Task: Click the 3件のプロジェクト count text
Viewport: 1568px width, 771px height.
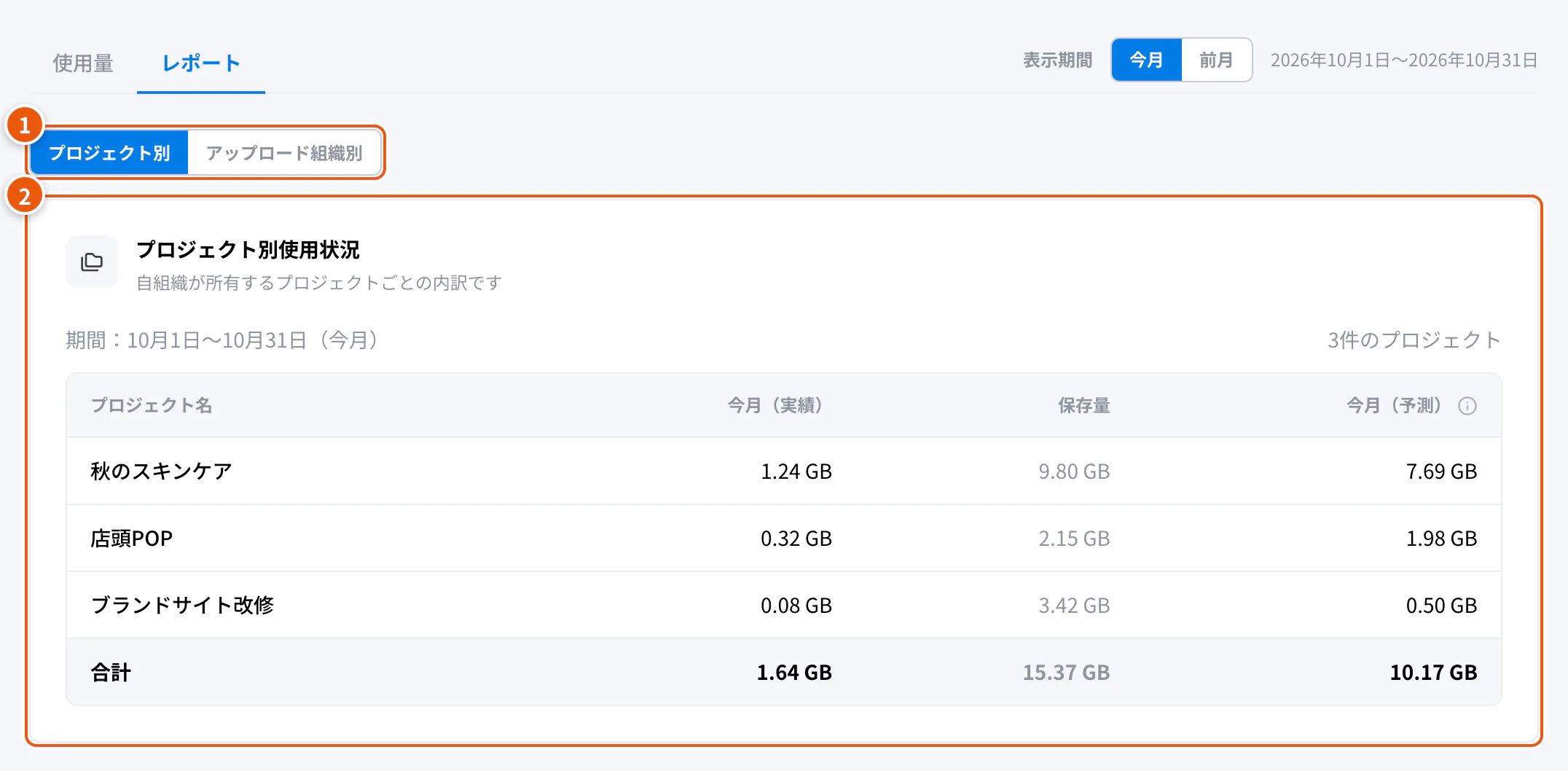Action: (x=1414, y=340)
